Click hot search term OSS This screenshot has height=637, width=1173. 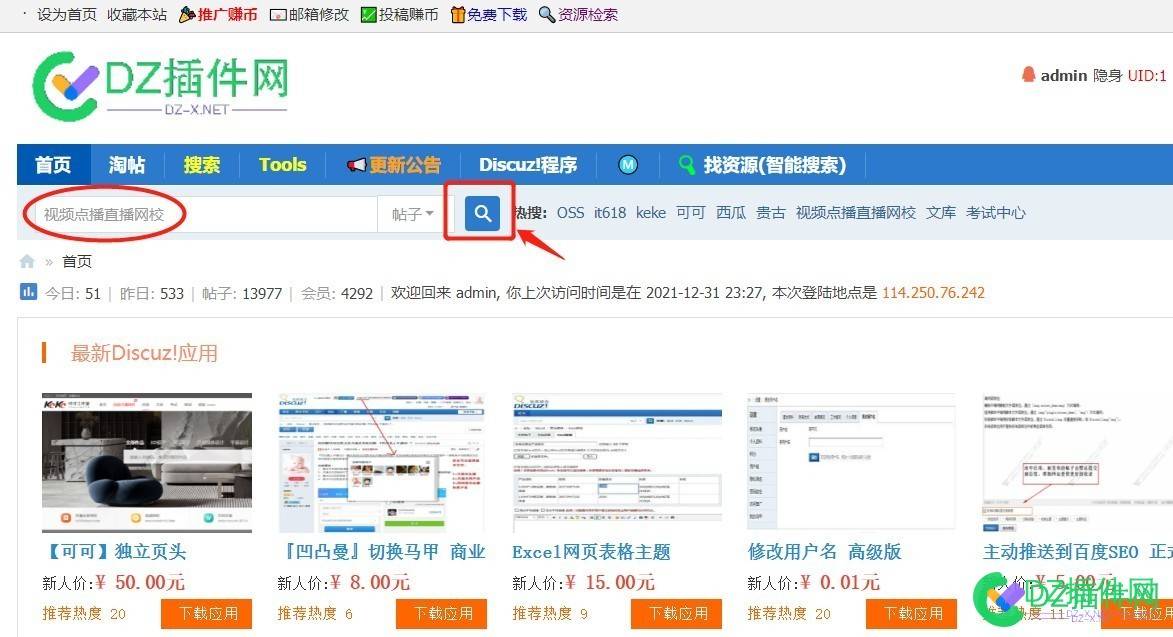[x=570, y=213]
